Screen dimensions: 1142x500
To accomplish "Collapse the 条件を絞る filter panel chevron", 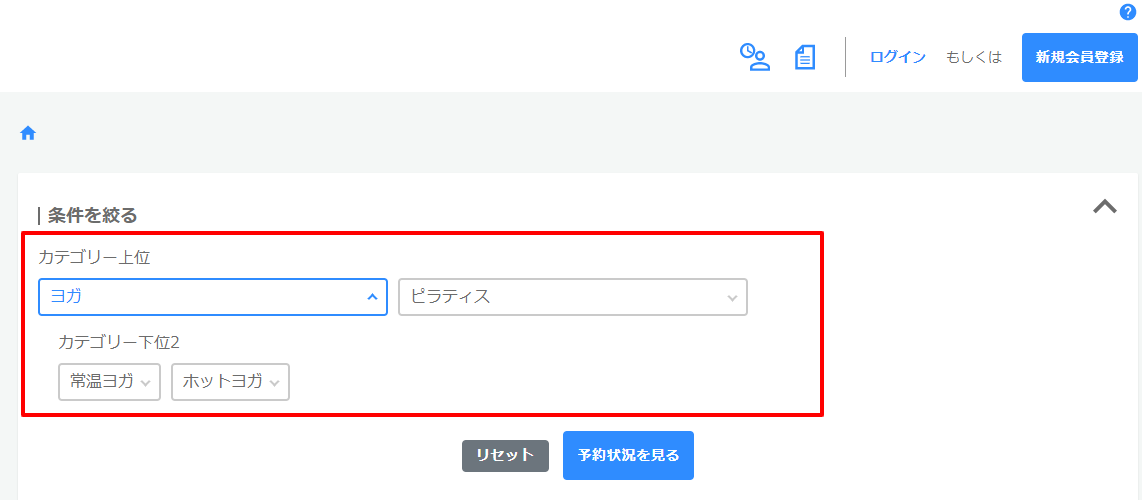I will click(1104, 207).
